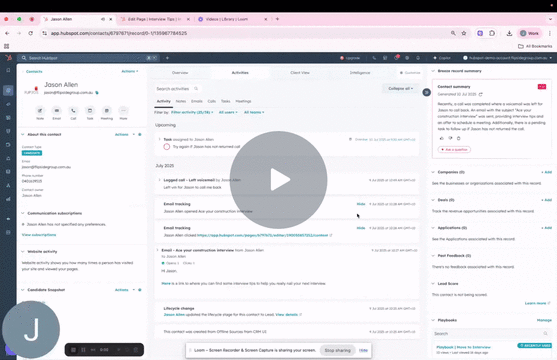Collapse the Deals section
557x360 pixels.
tap(433, 200)
